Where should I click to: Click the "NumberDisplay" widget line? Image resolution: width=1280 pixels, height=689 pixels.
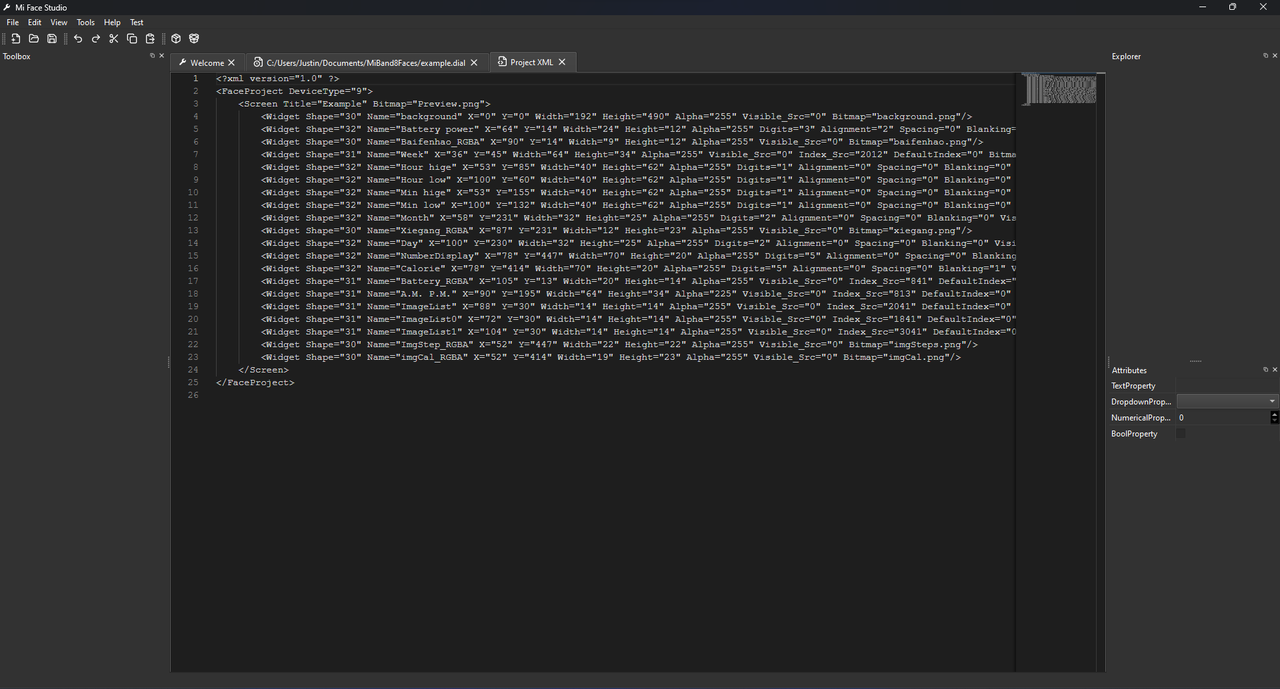(x=638, y=256)
